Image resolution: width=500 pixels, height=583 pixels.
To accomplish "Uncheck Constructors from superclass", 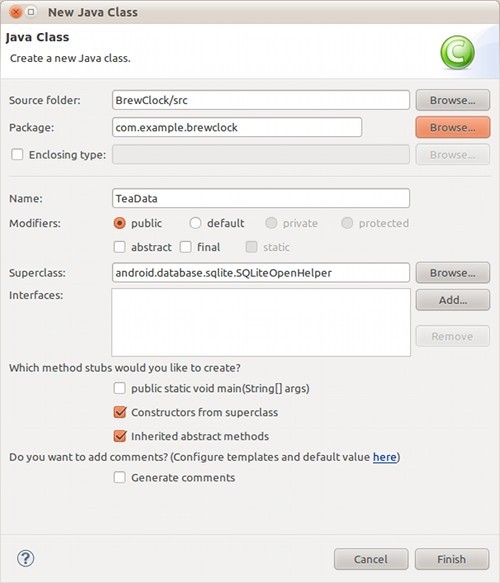I will [119, 412].
